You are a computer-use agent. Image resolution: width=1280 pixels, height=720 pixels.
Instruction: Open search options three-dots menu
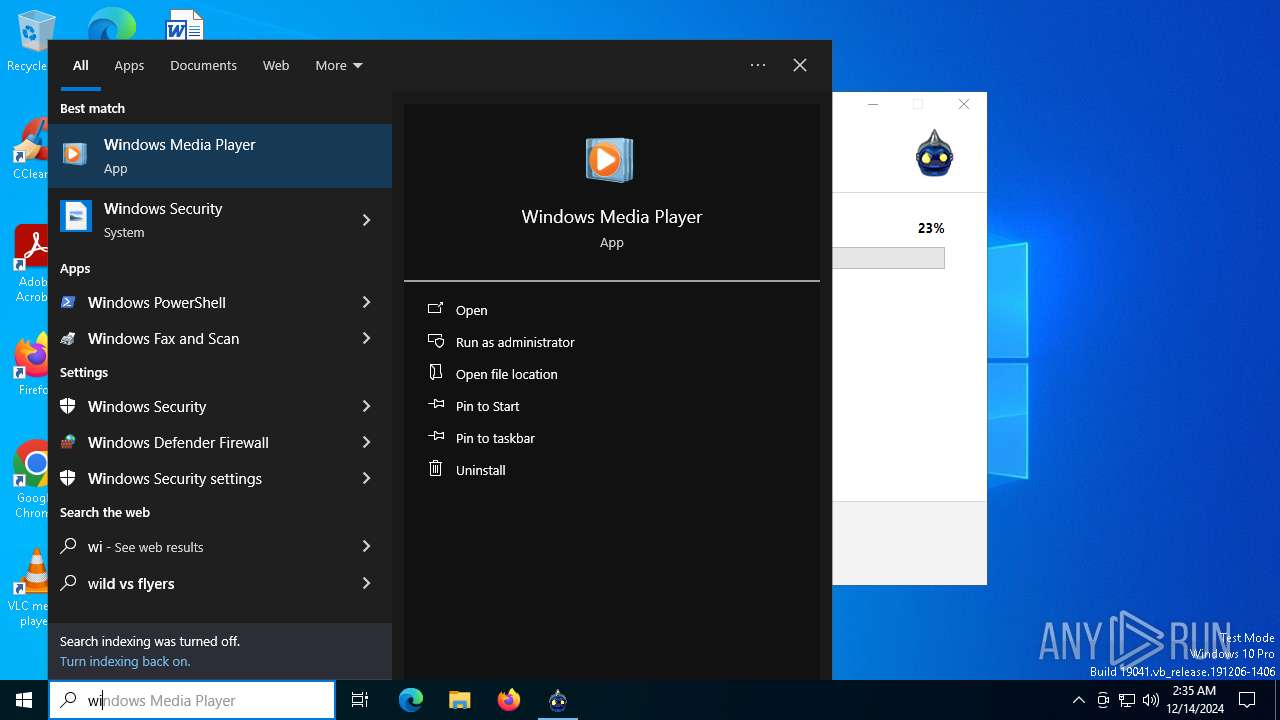coord(758,65)
